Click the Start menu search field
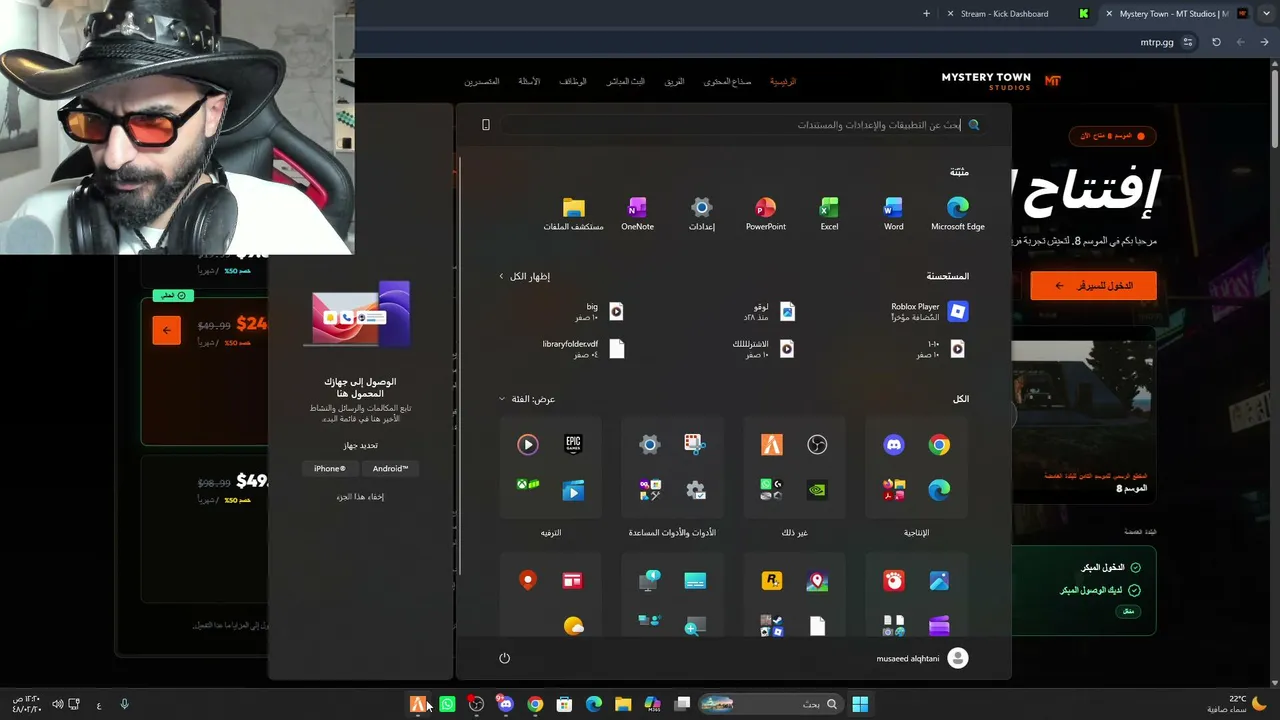 741,125
